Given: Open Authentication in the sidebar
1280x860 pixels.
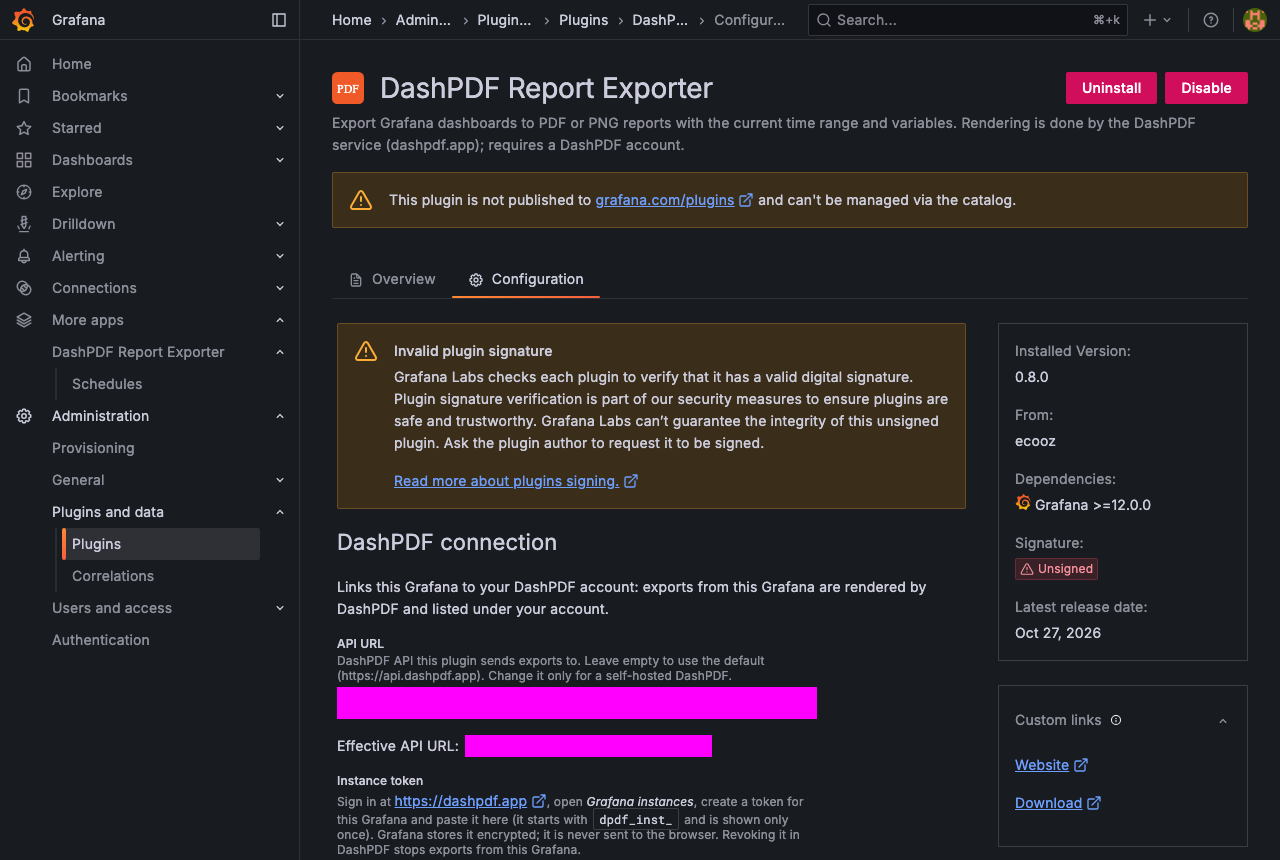Looking at the screenshot, I should point(101,640).
